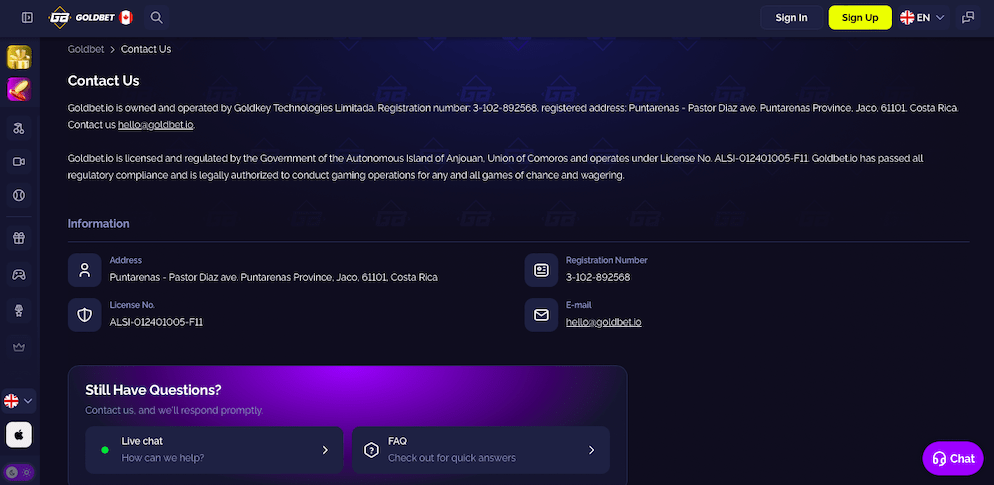Click the License No. shield icon
The width and height of the screenshot is (994, 485).
[84, 315]
